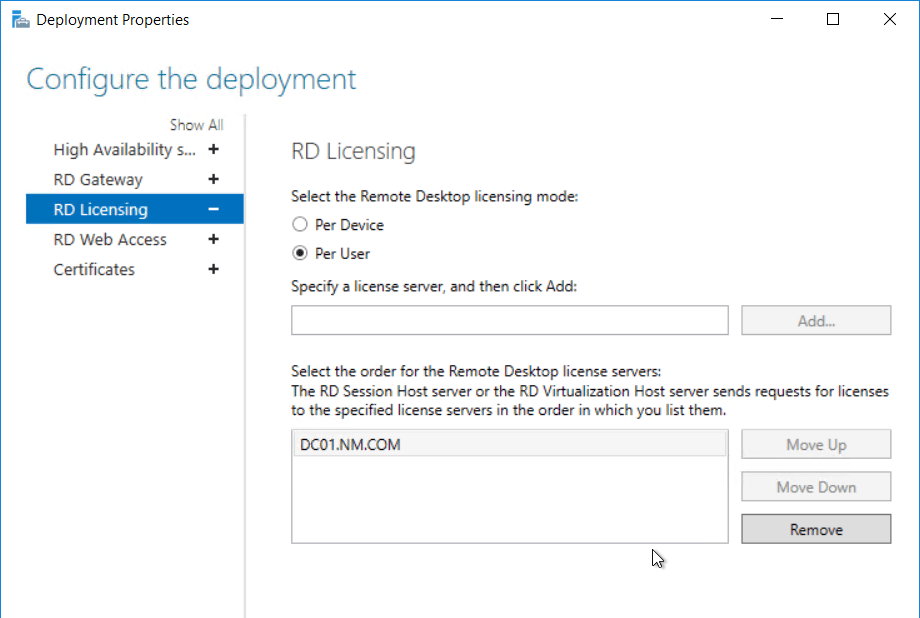Expand the RD Web Access section

213,239
